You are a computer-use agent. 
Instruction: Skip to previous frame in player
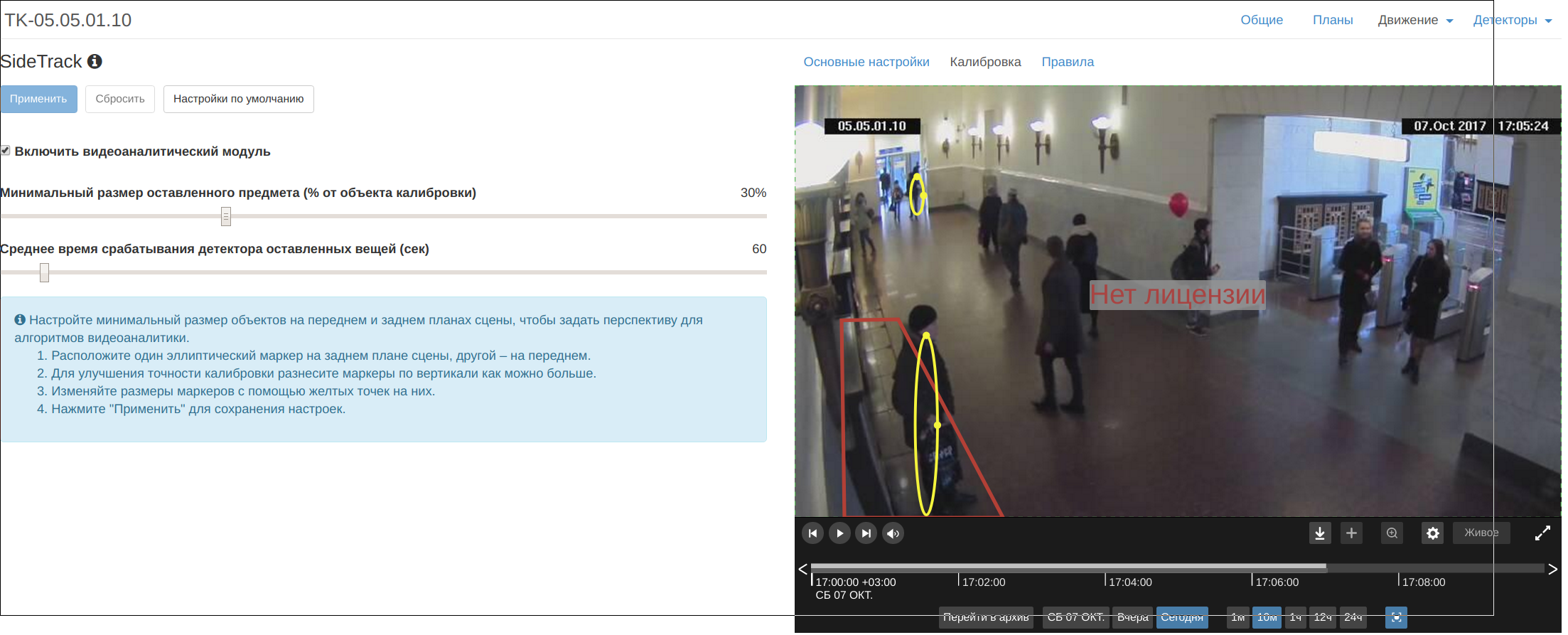(x=813, y=533)
